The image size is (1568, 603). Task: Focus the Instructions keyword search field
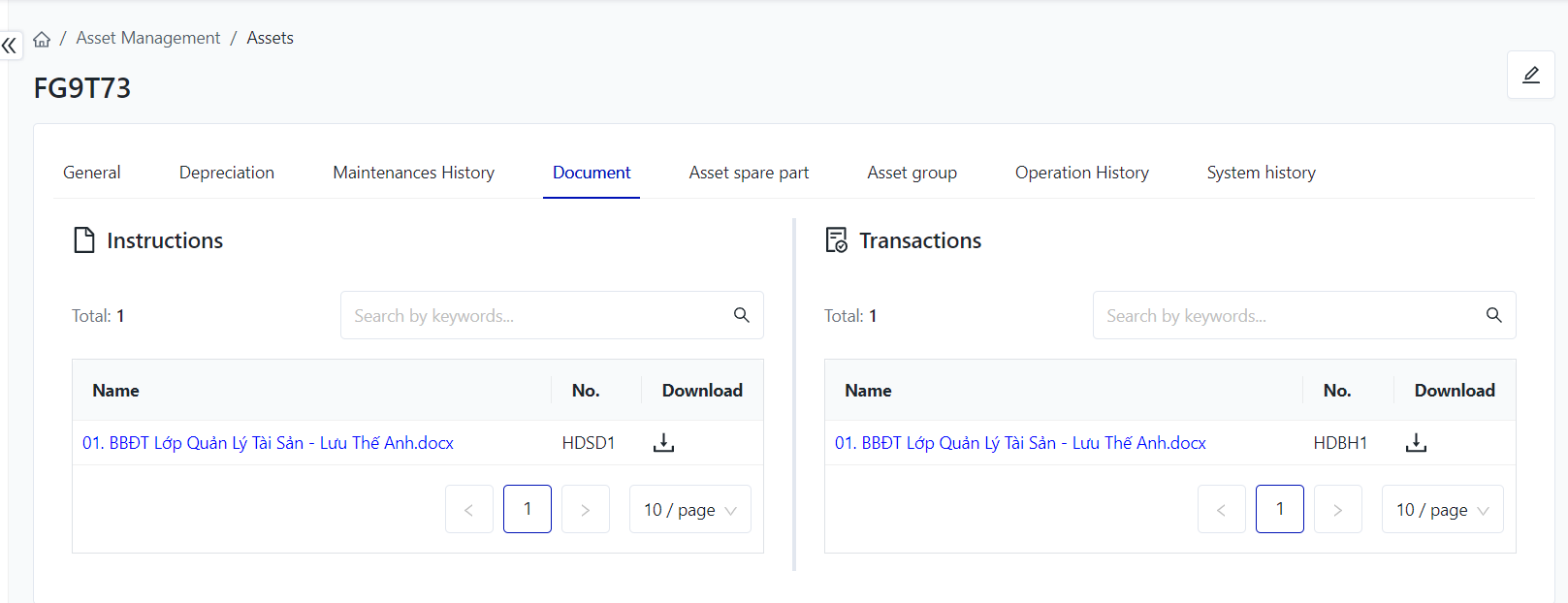pyautogui.click(x=533, y=316)
